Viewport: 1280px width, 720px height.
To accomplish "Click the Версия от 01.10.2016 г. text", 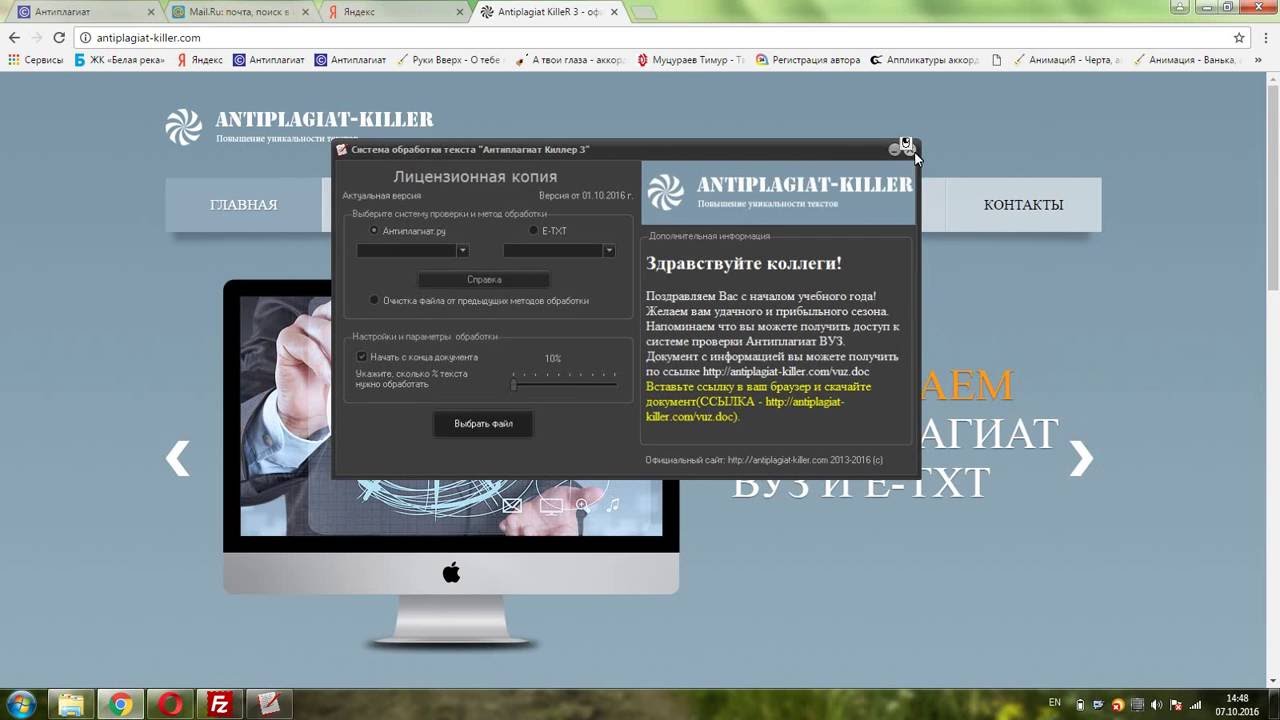I will [x=586, y=196].
